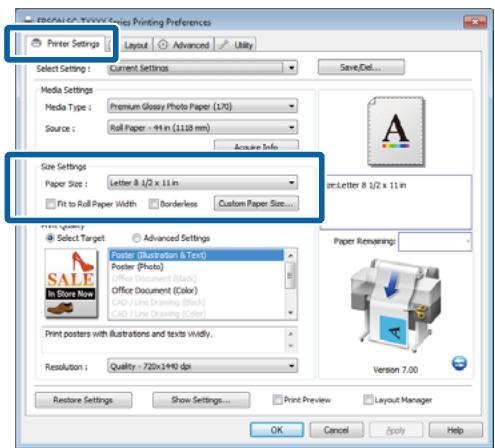Viewport: 495px width, 448px height.
Task: Click the printer illustration image
Action: click(x=396, y=307)
